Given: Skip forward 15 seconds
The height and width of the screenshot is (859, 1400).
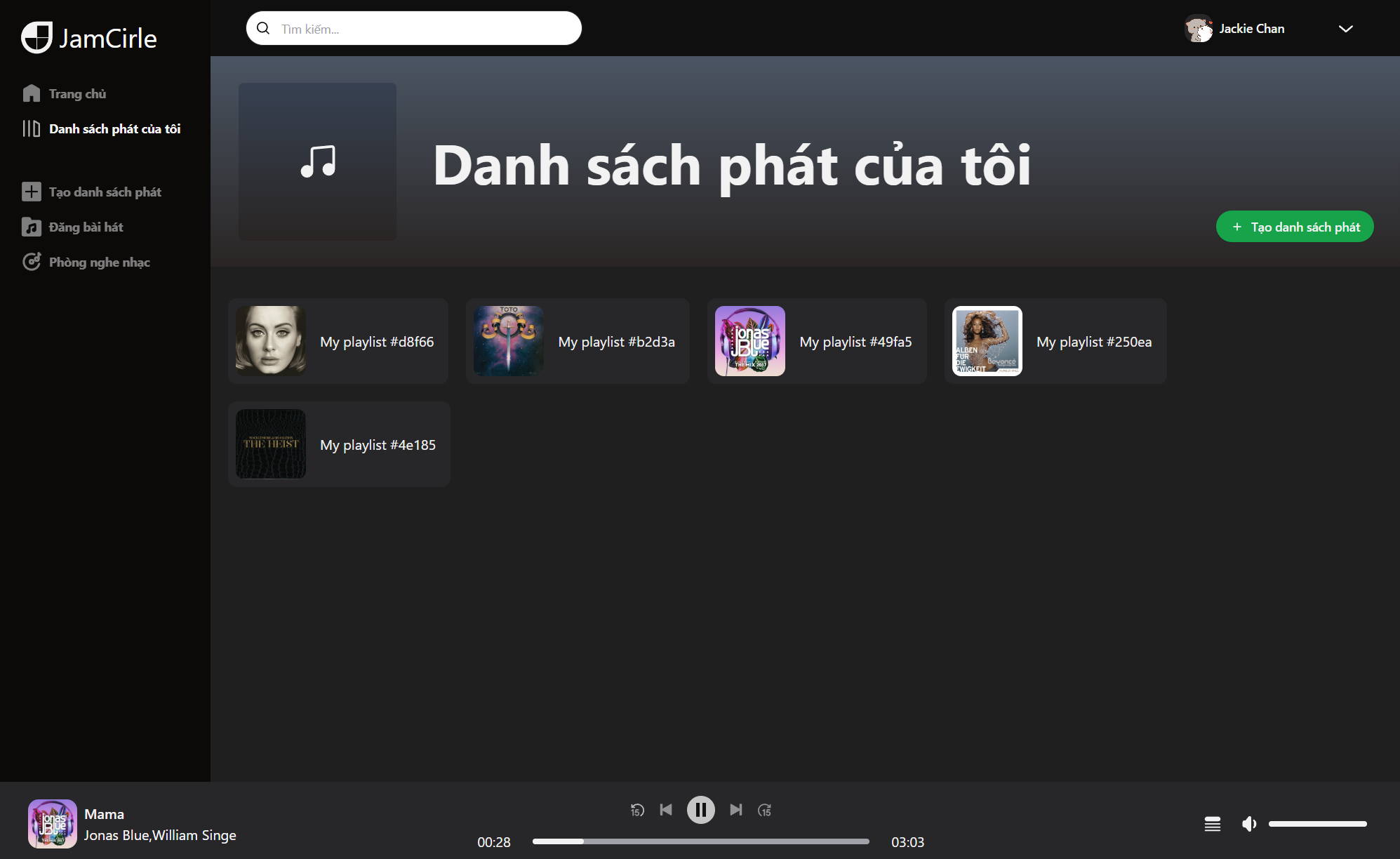Looking at the screenshot, I should pyautogui.click(x=765, y=810).
